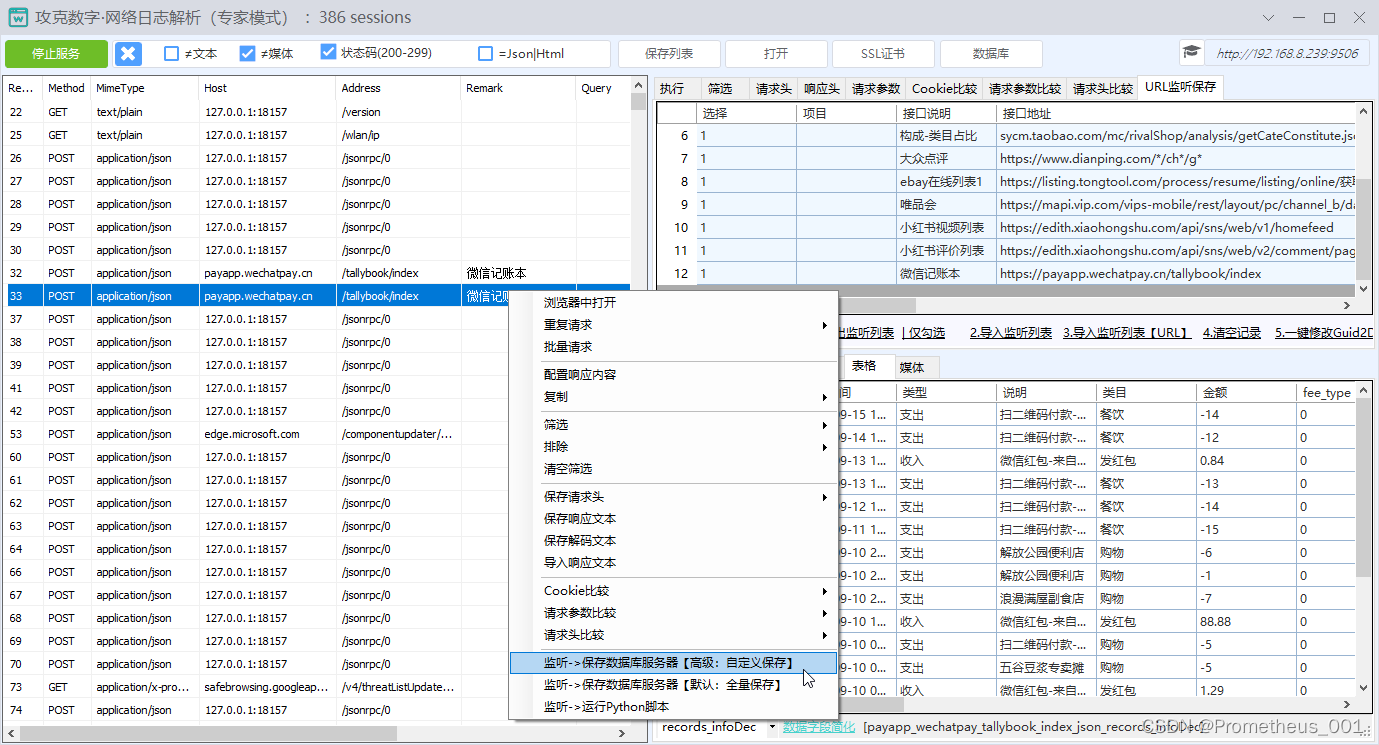
Task: Click the 金额 column header
Action: tap(1246, 393)
